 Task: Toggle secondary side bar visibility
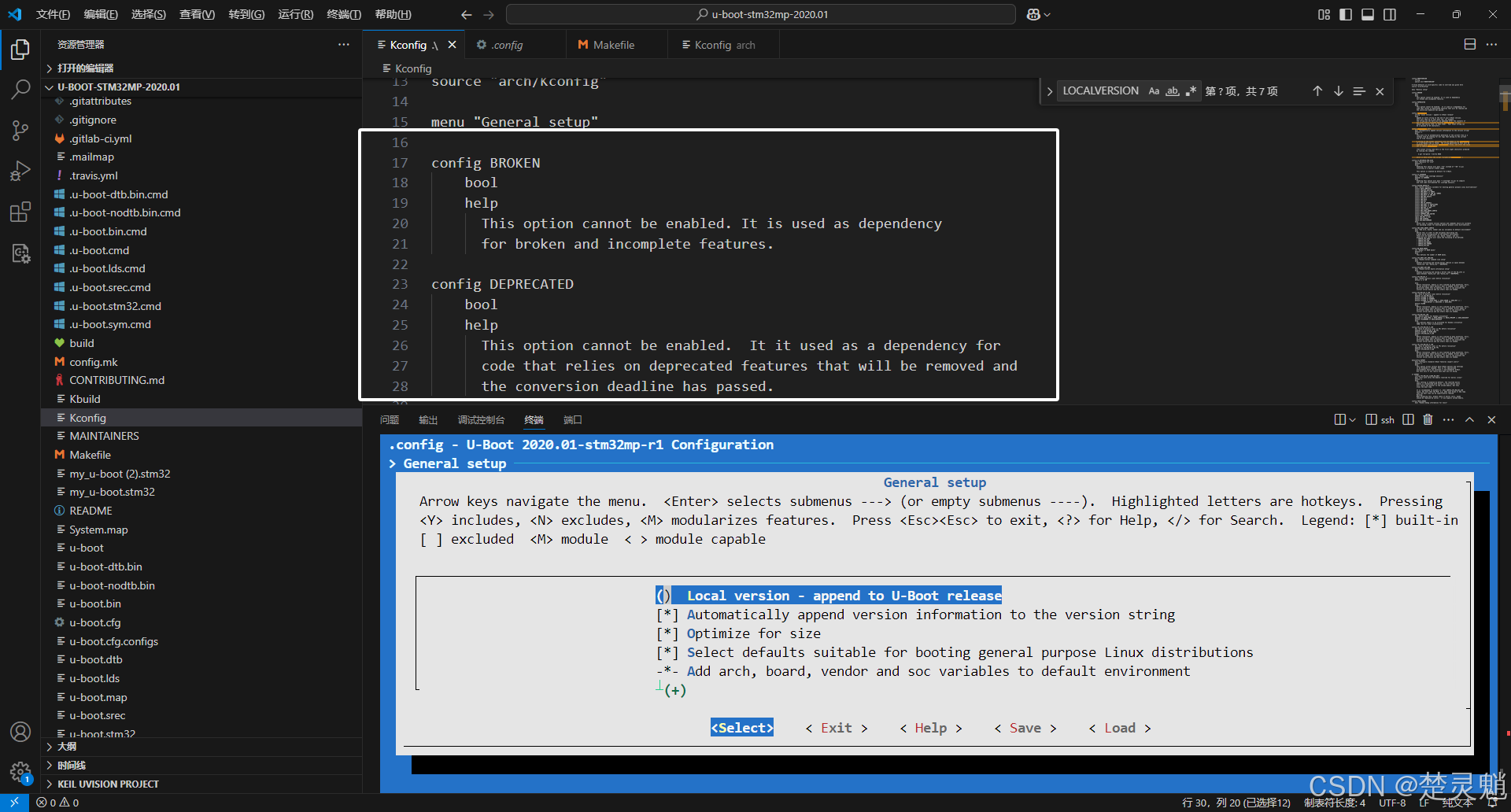coord(1390,14)
